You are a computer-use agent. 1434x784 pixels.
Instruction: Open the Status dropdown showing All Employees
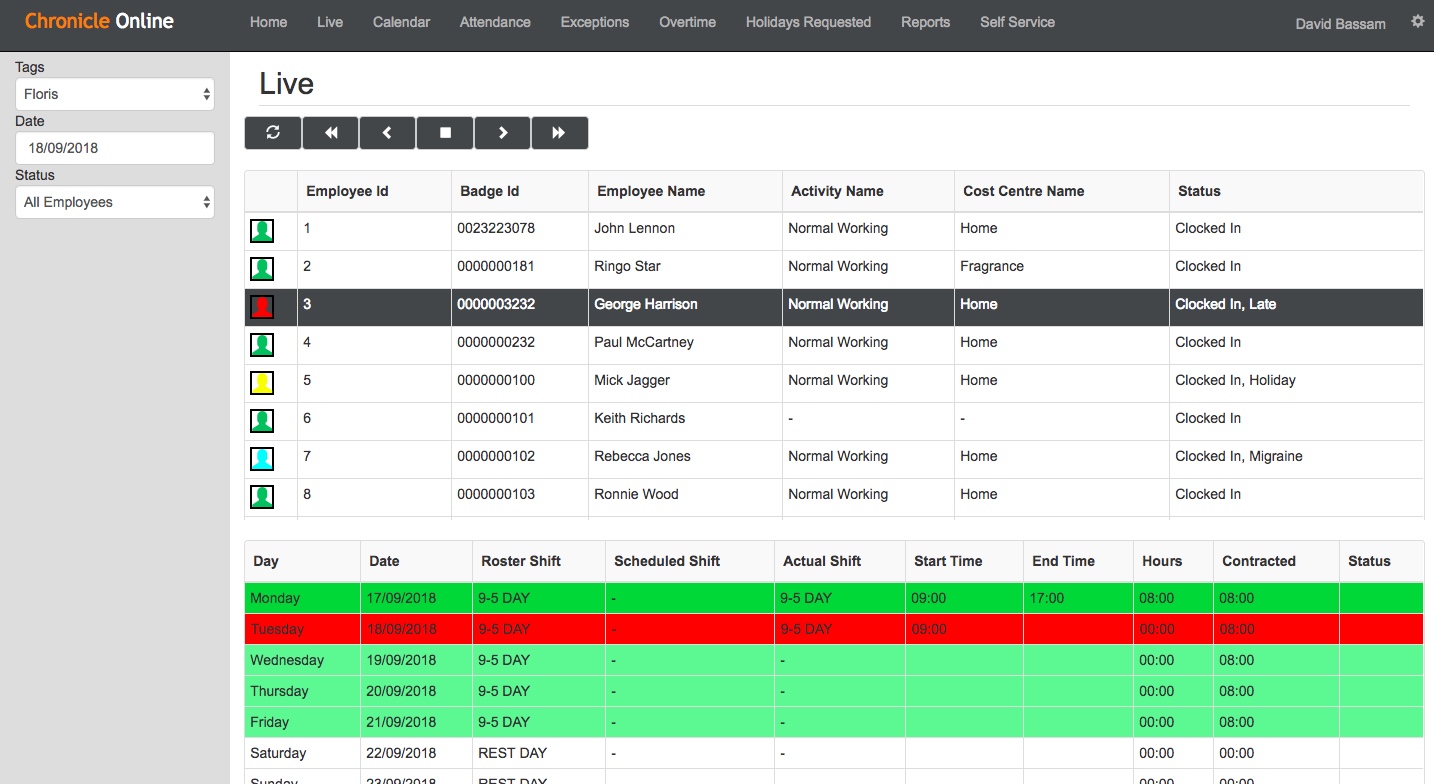[x=115, y=202]
